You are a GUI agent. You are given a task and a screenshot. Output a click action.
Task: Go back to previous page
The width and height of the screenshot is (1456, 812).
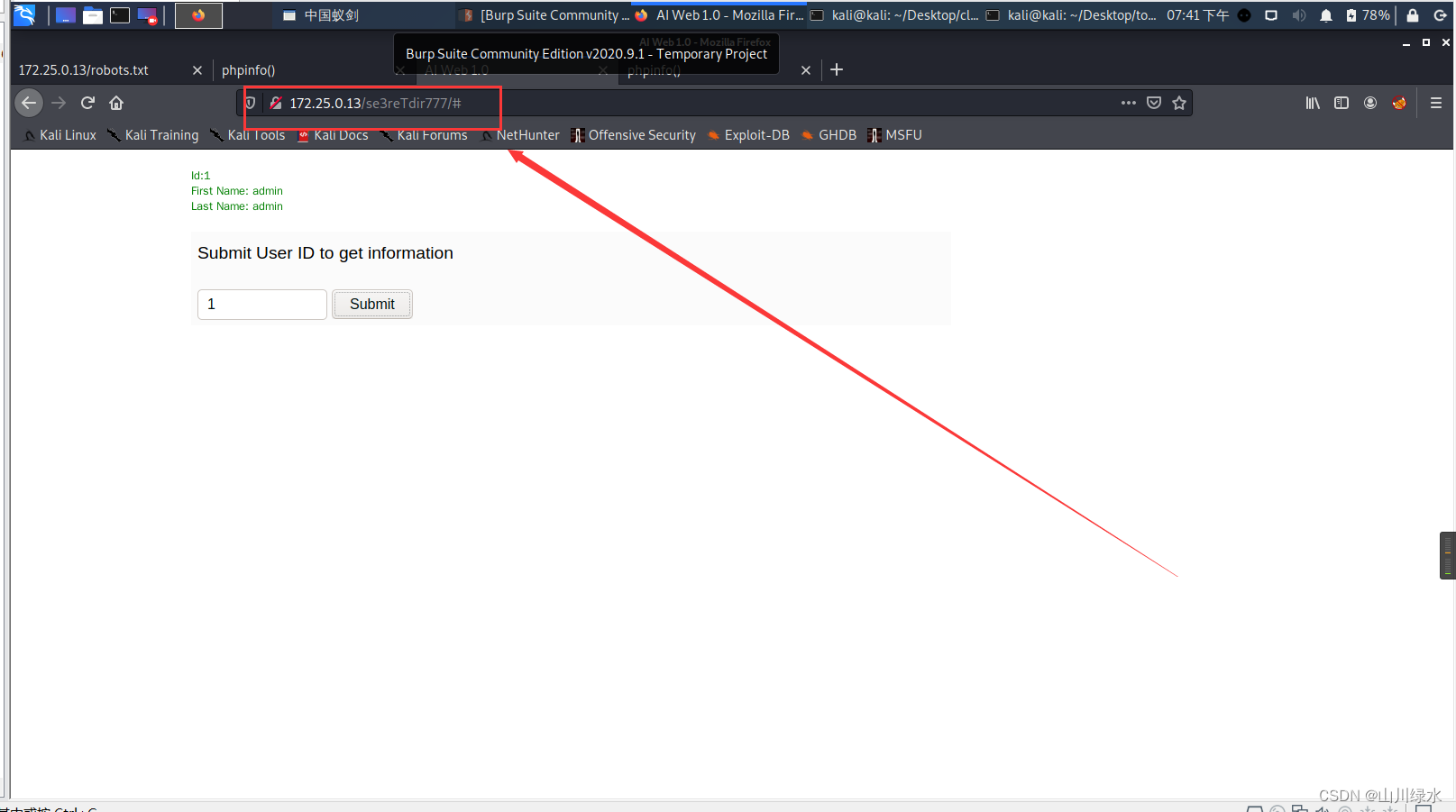(29, 103)
